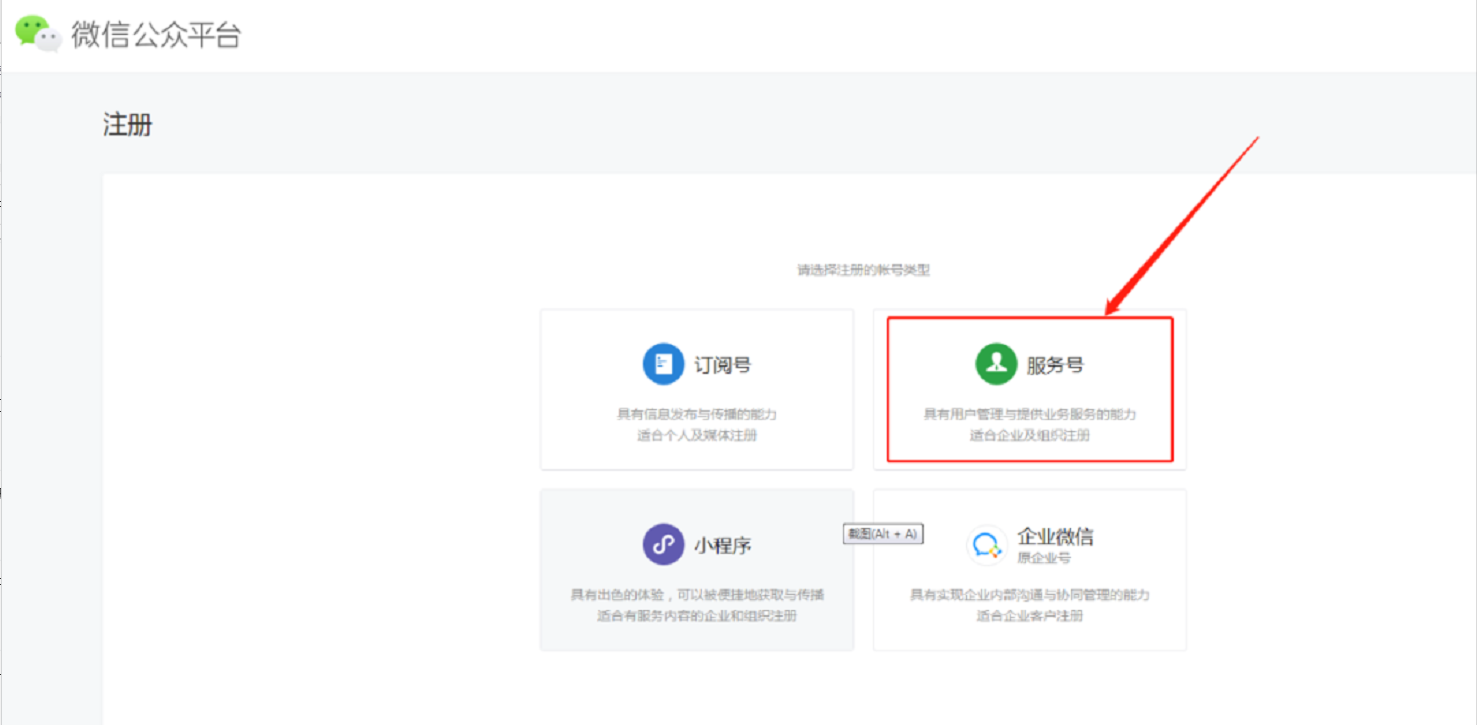Click text 具有实现企业内部沟通与协同管理的能力
This screenshot has height=725, width=1477.
(x=1030, y=595)
